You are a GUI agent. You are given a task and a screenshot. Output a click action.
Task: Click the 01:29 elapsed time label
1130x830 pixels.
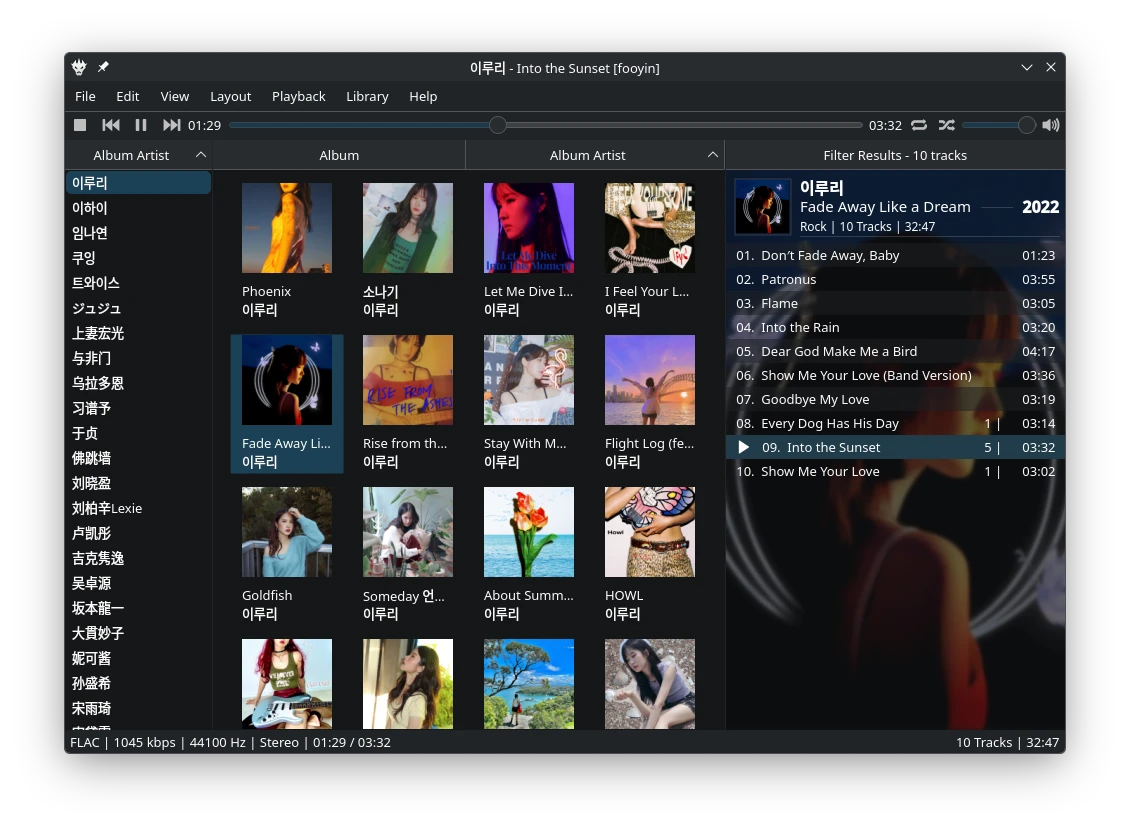(x=205, y=125)
